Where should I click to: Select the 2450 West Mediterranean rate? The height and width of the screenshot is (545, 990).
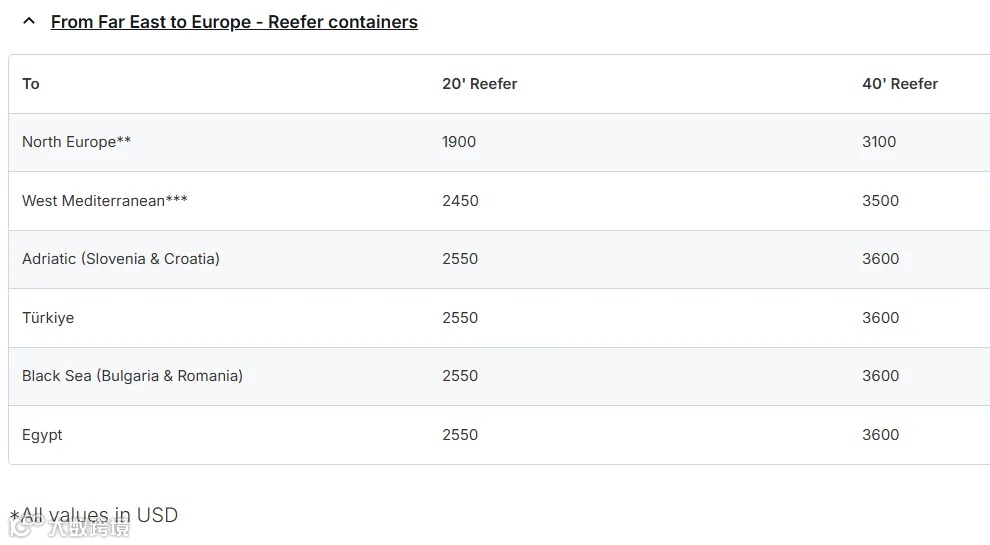(x=460, y=201)
